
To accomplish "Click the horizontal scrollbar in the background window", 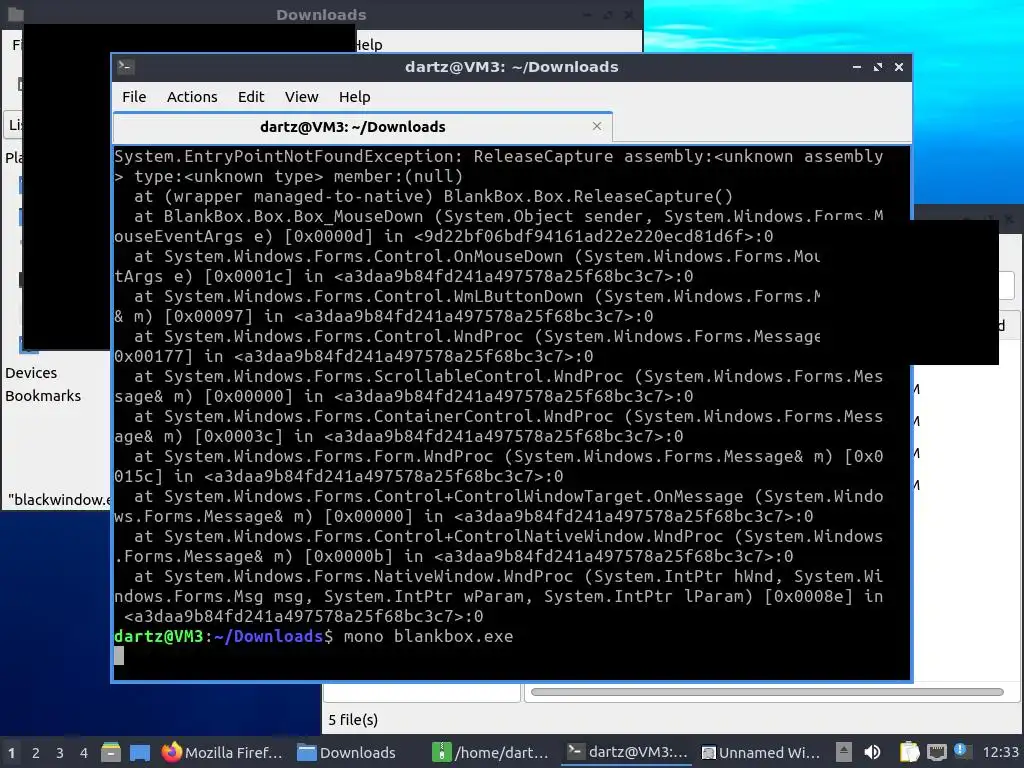I will click(767, 692).
